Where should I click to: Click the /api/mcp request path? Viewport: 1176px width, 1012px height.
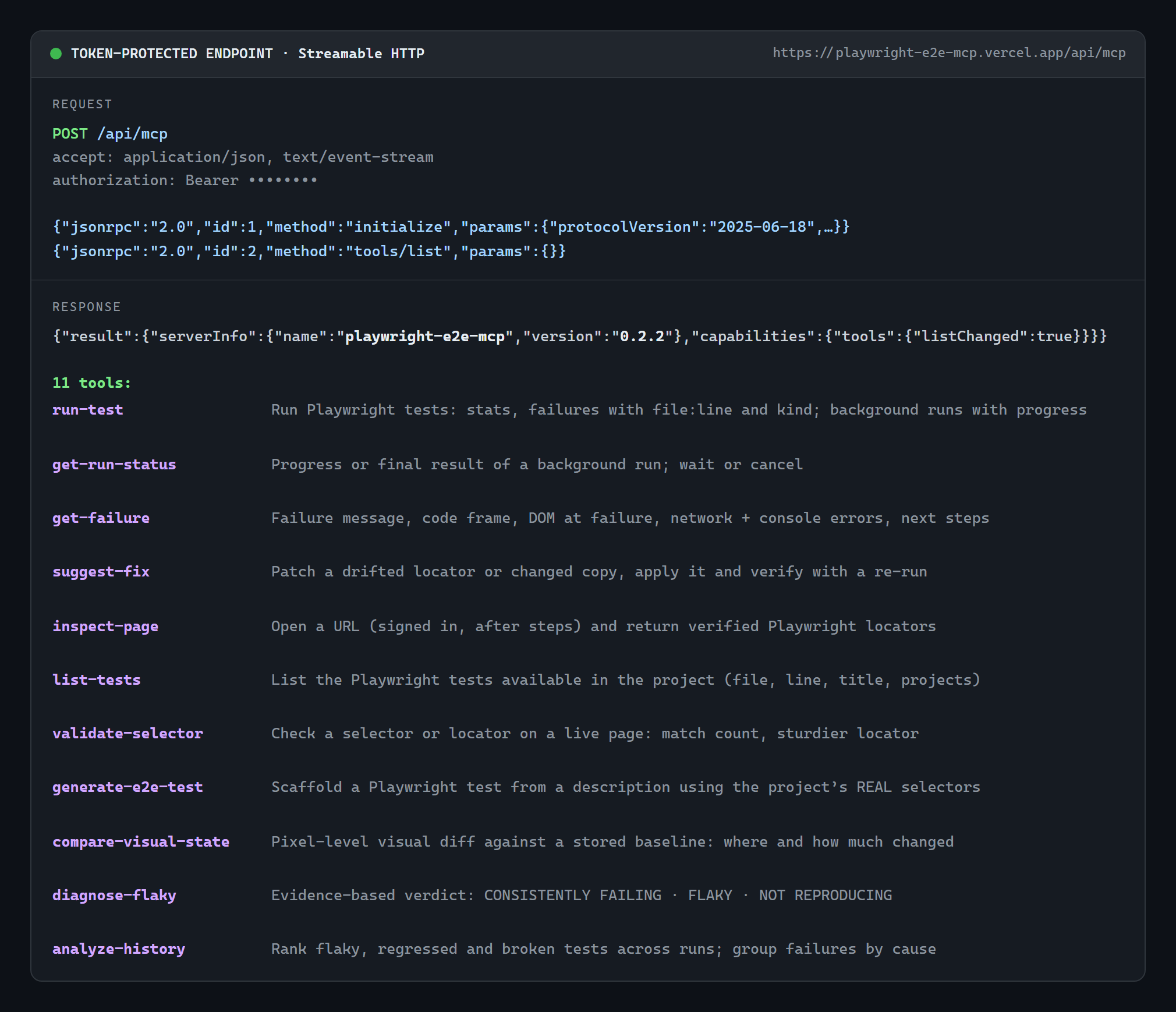click(x=133, y=134)
